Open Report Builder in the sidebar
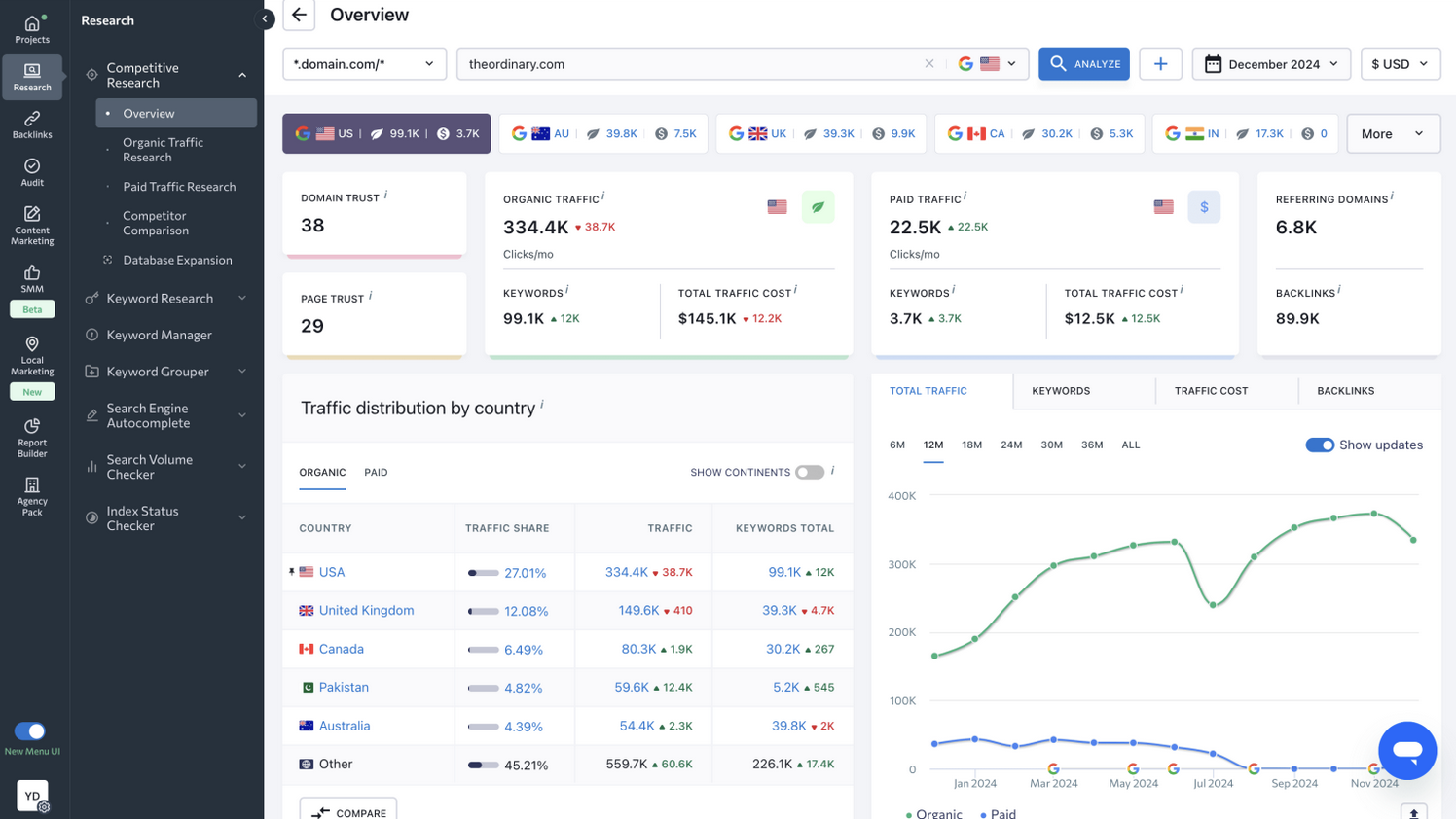Screen dimensions: 1456x819 tap(32, 438)
